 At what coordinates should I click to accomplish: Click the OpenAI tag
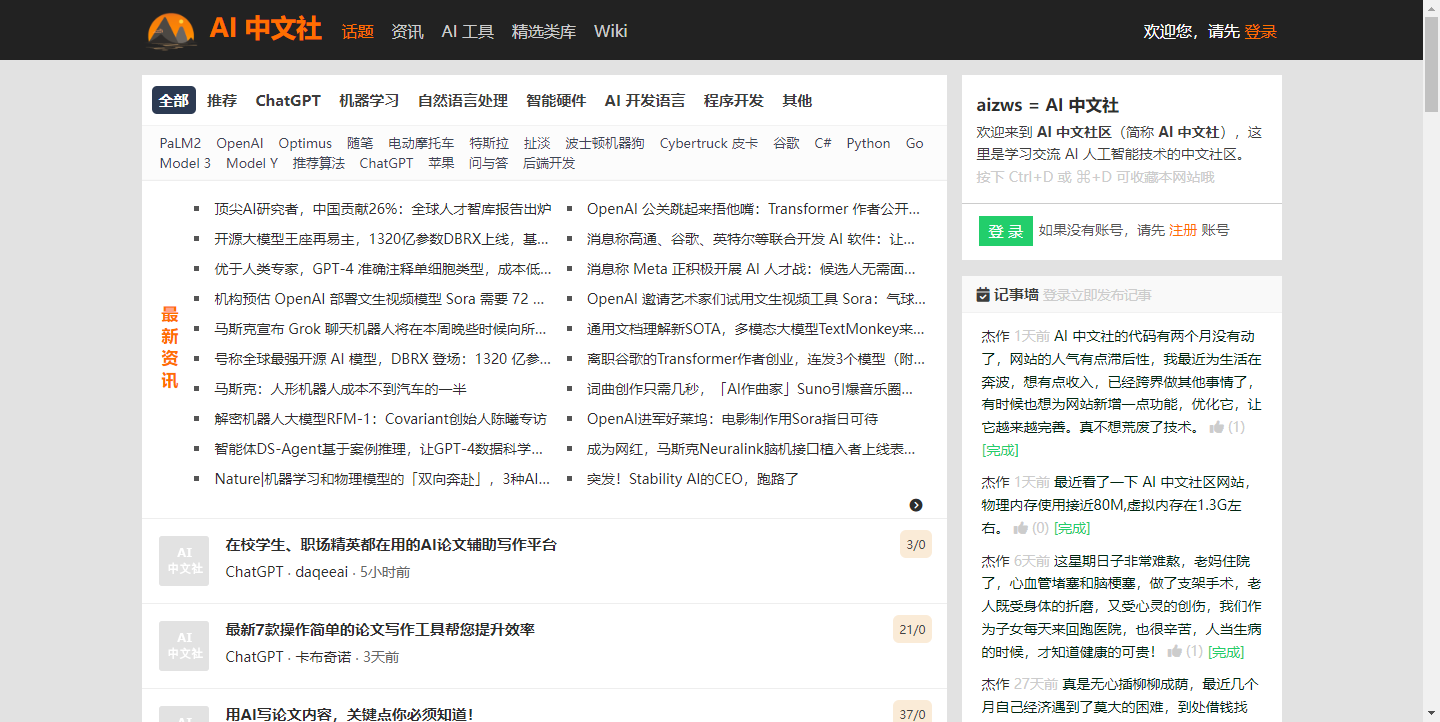point(240,143)
